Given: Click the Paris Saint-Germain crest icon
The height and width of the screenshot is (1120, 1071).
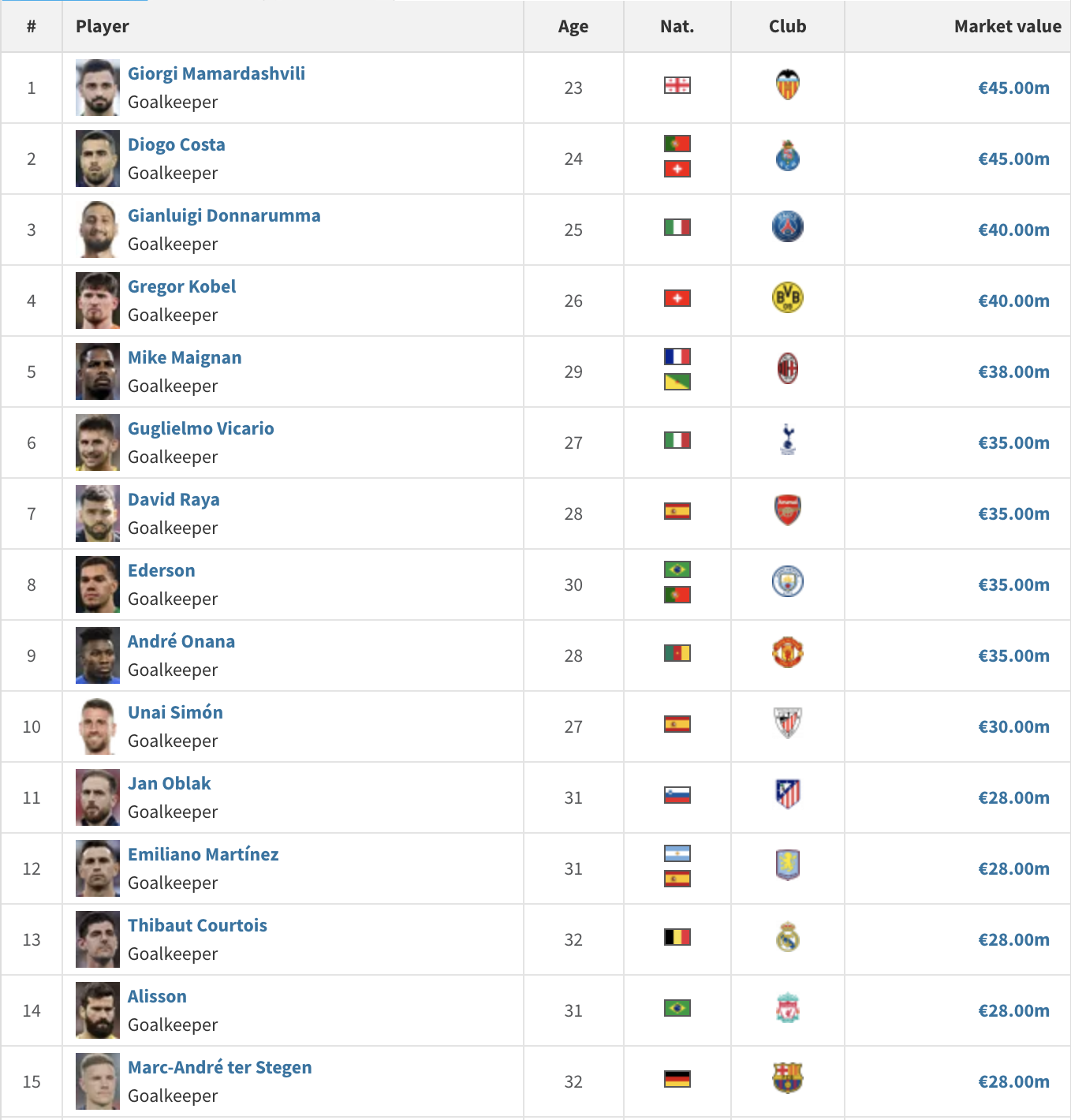Looking at the screenshot, I should point(787,227).
